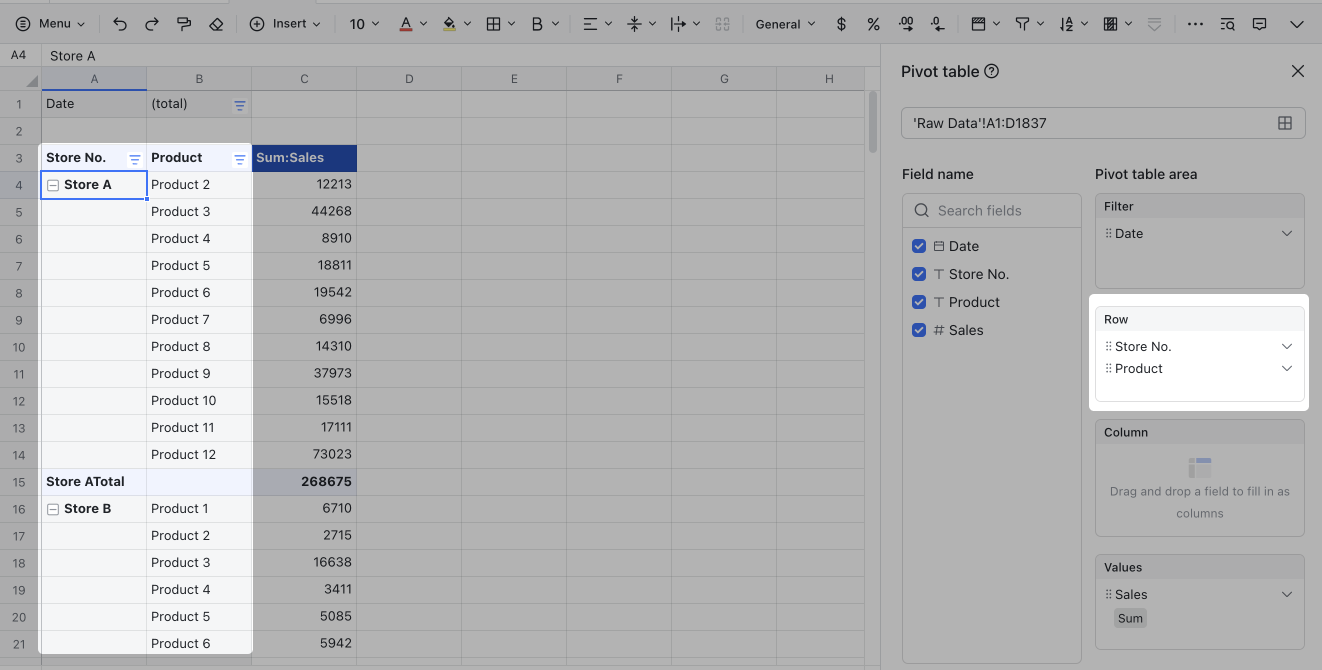Apply percent format icon

pos(873,23)
